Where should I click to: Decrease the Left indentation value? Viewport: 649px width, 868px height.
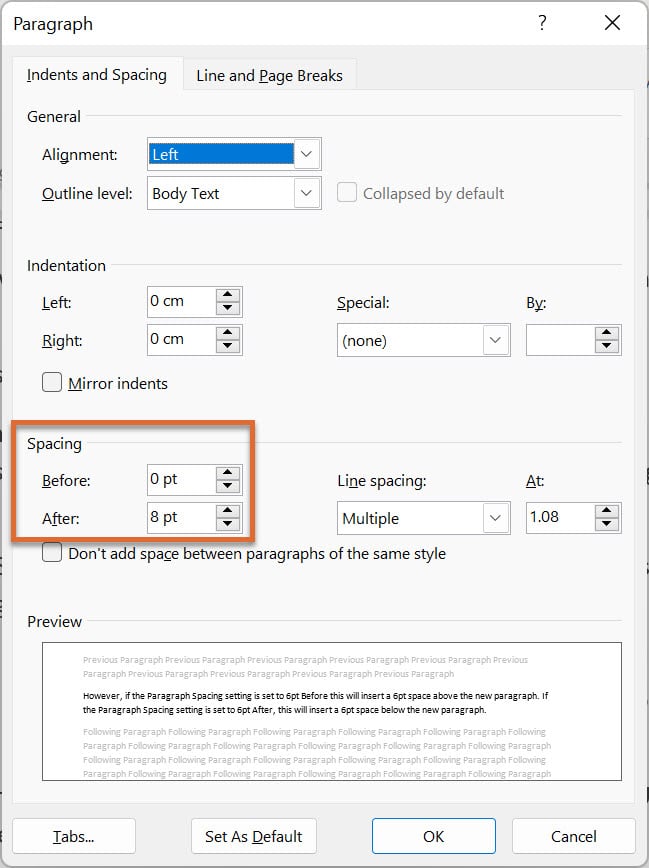click(228, 309)
